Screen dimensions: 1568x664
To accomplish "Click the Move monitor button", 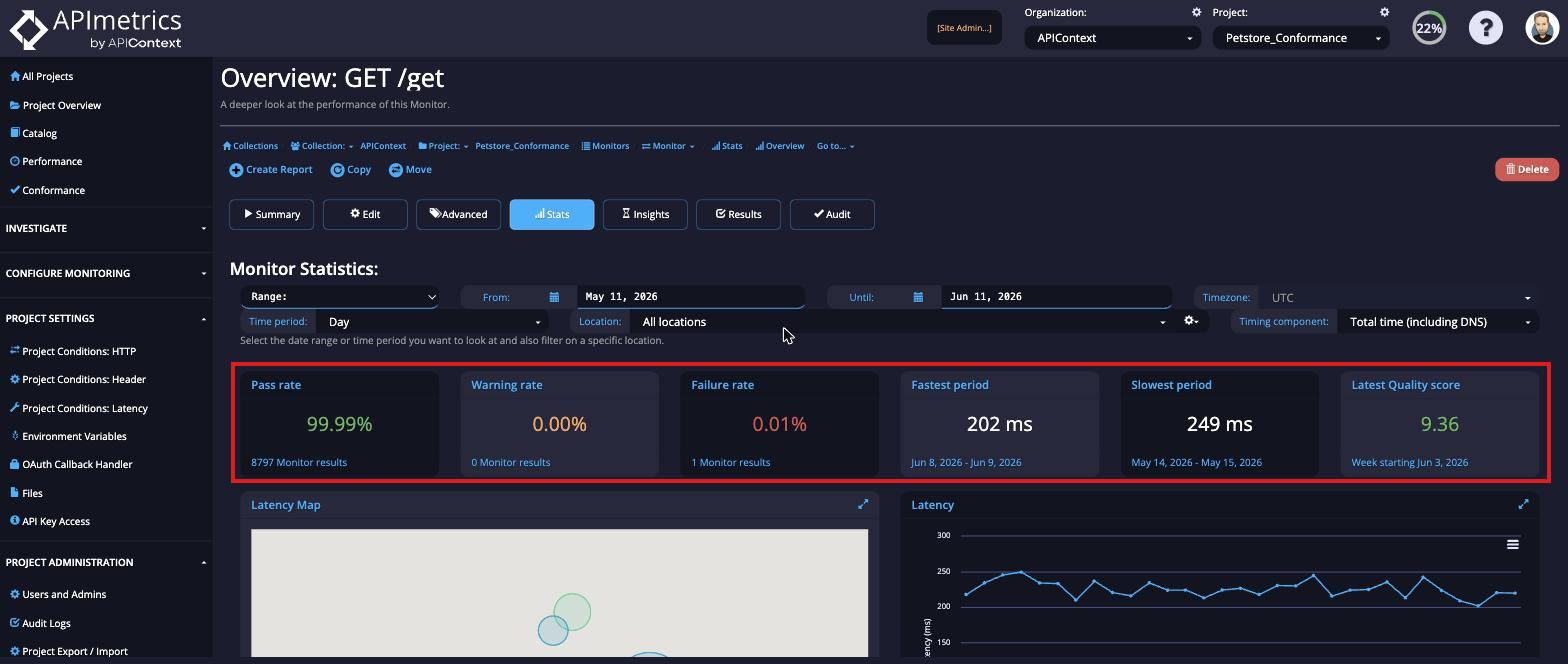I will tap(410, 170).
